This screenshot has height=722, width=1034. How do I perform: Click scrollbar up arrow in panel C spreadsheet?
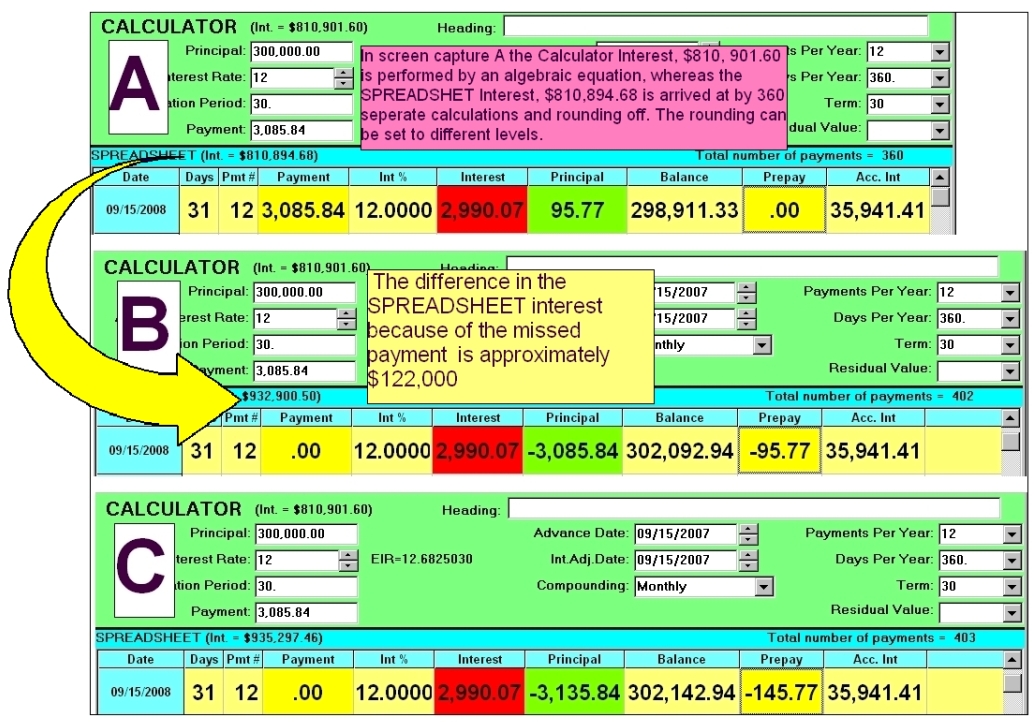point(1011,660)
